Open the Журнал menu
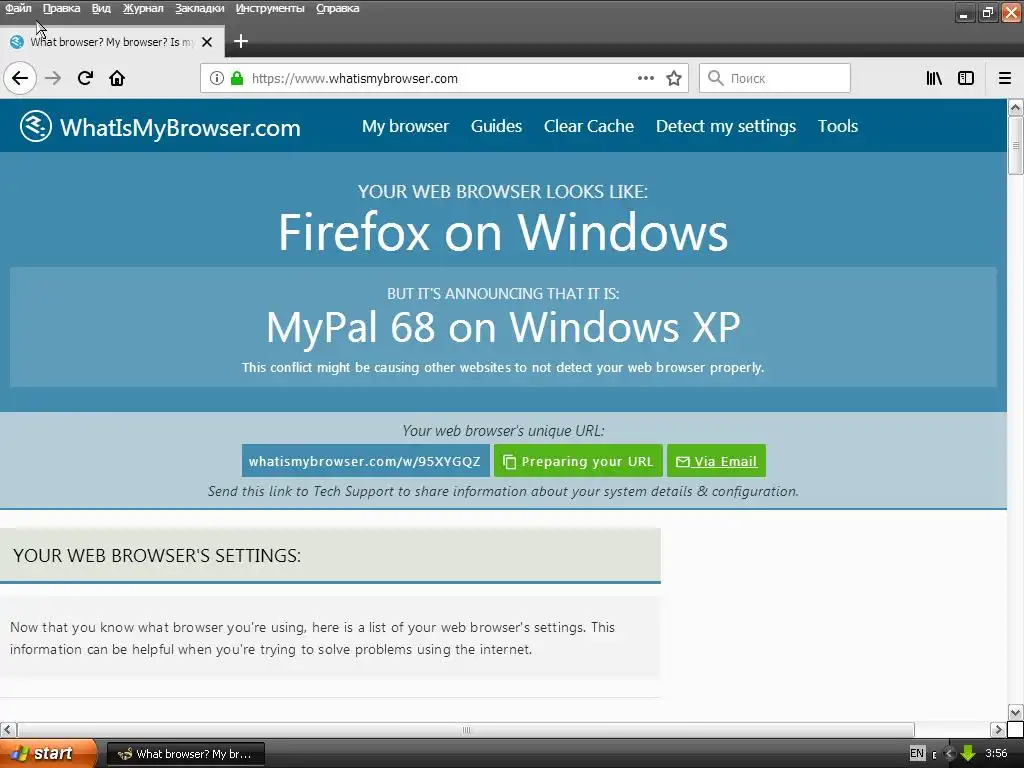1024x768 pixels. (143, 8)
